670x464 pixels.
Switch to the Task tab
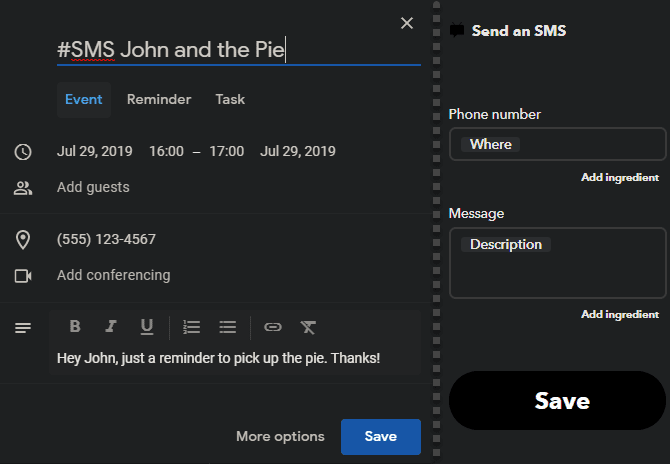tap(230, 99)
